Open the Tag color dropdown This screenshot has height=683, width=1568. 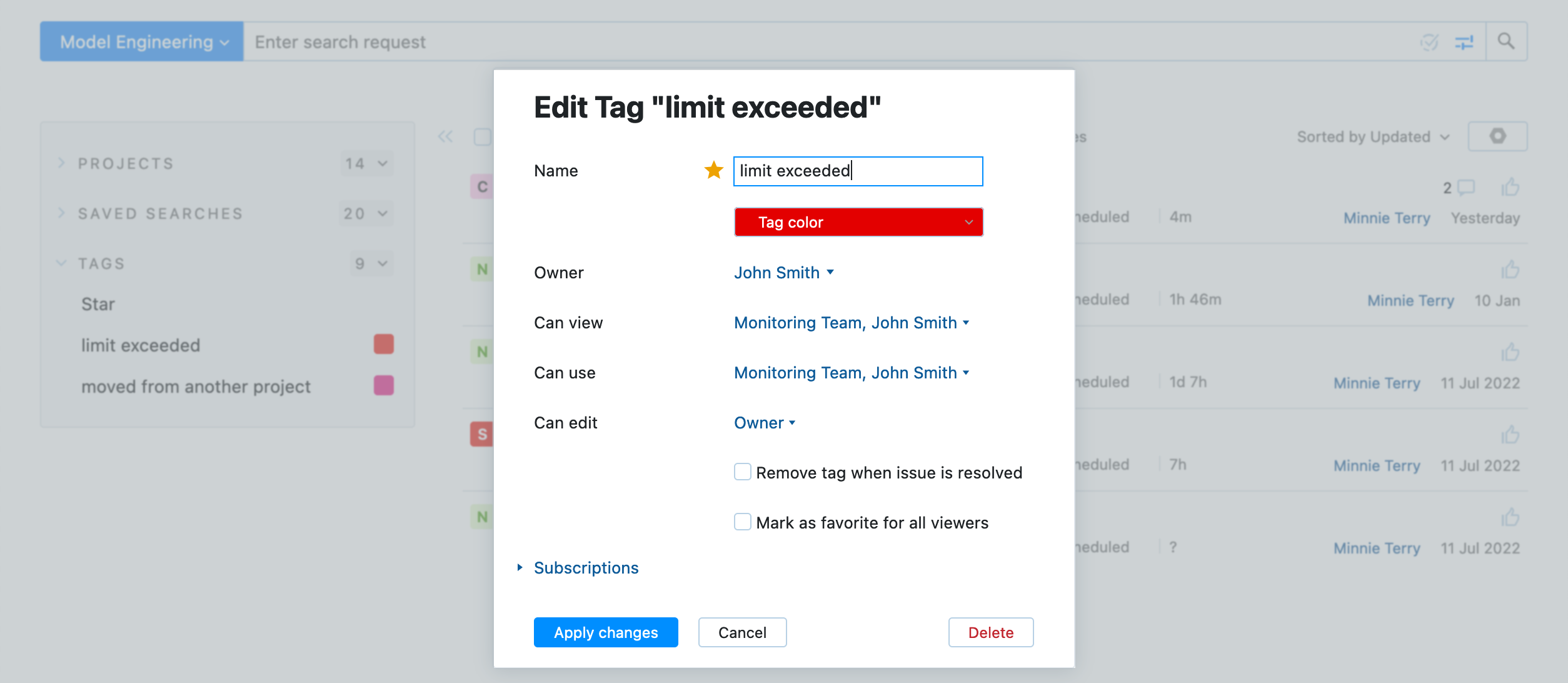click(858, 222)
